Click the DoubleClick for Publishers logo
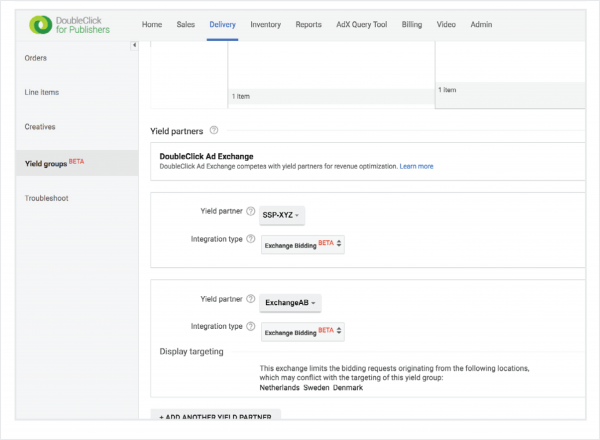 [69, 25]
